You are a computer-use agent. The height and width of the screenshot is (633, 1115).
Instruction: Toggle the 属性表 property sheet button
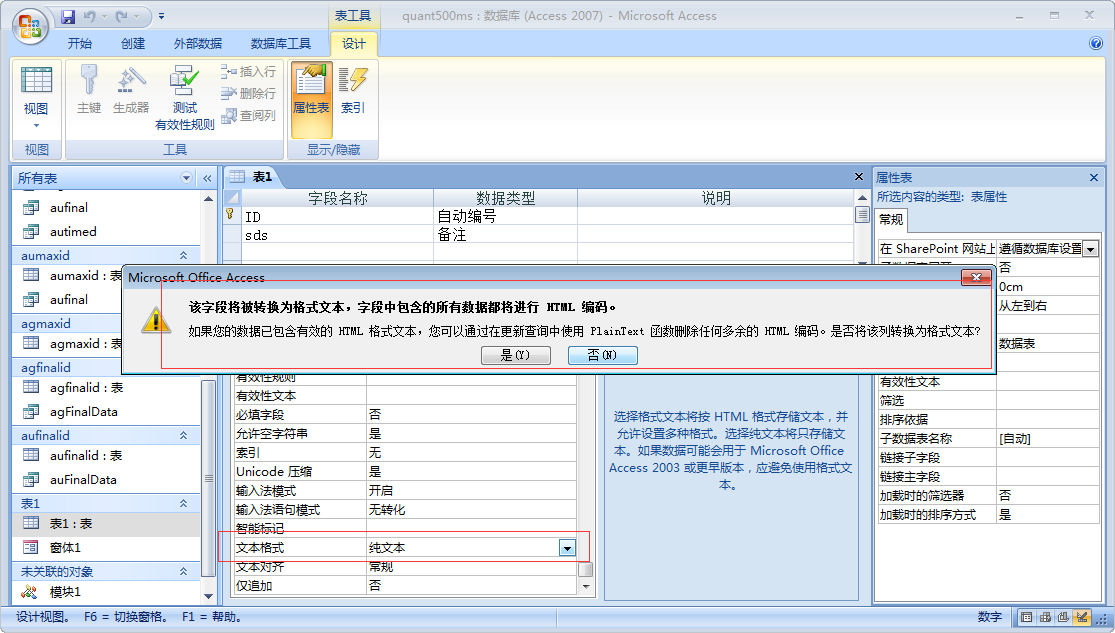311,98
